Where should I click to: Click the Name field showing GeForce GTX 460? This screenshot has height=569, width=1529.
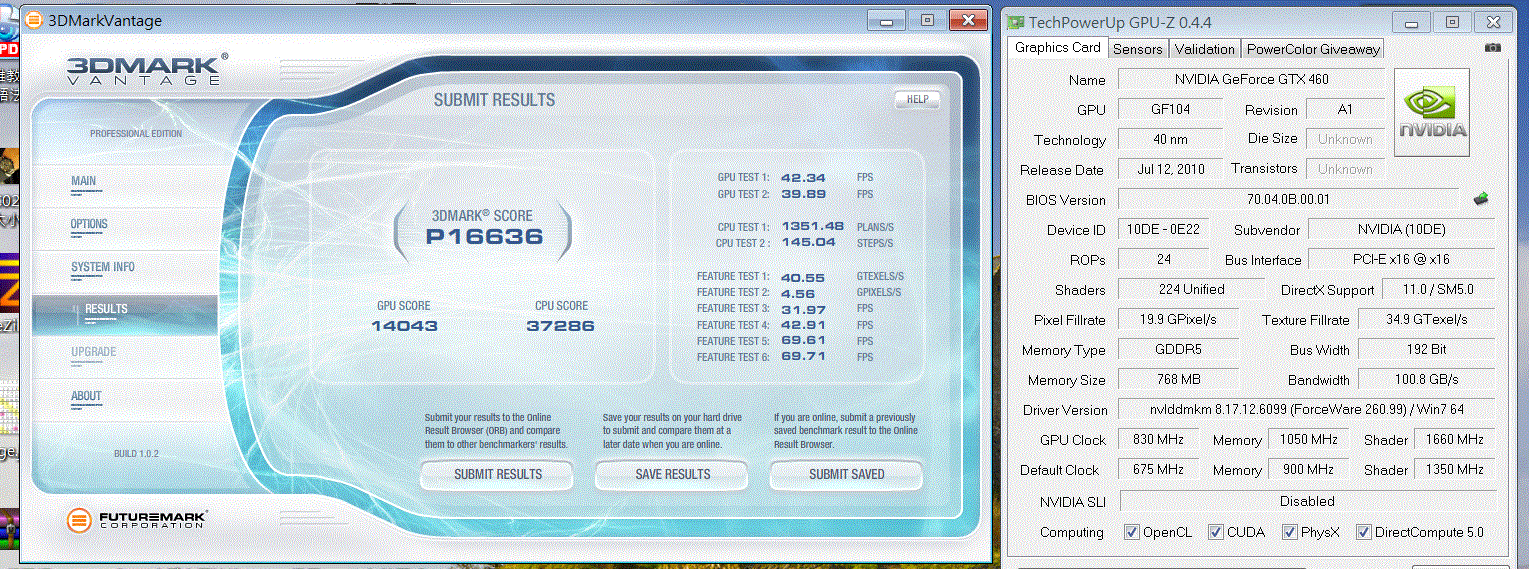coord(1251,79)
